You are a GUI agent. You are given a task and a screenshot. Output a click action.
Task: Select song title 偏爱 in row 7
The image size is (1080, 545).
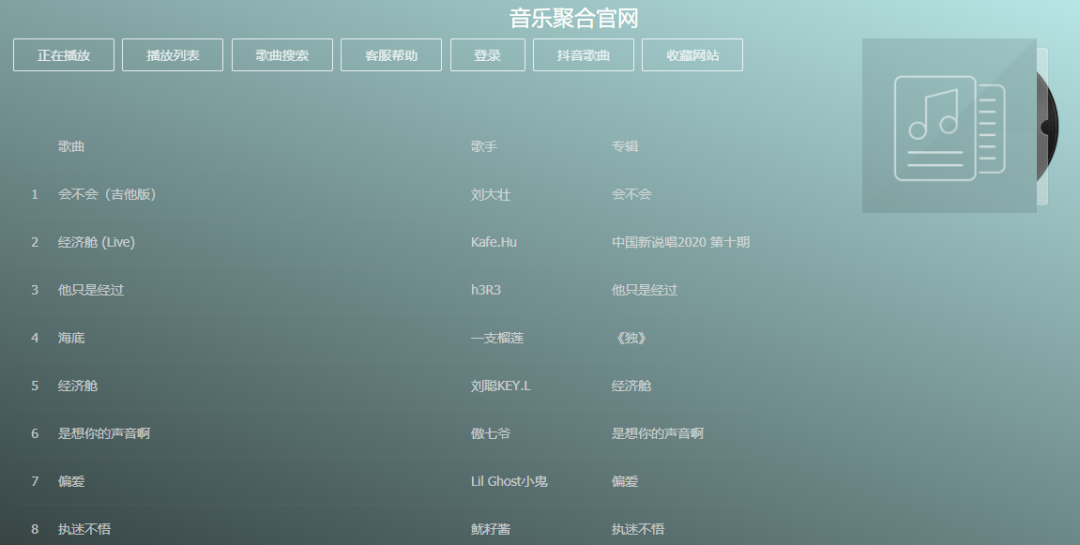(72, 481)
